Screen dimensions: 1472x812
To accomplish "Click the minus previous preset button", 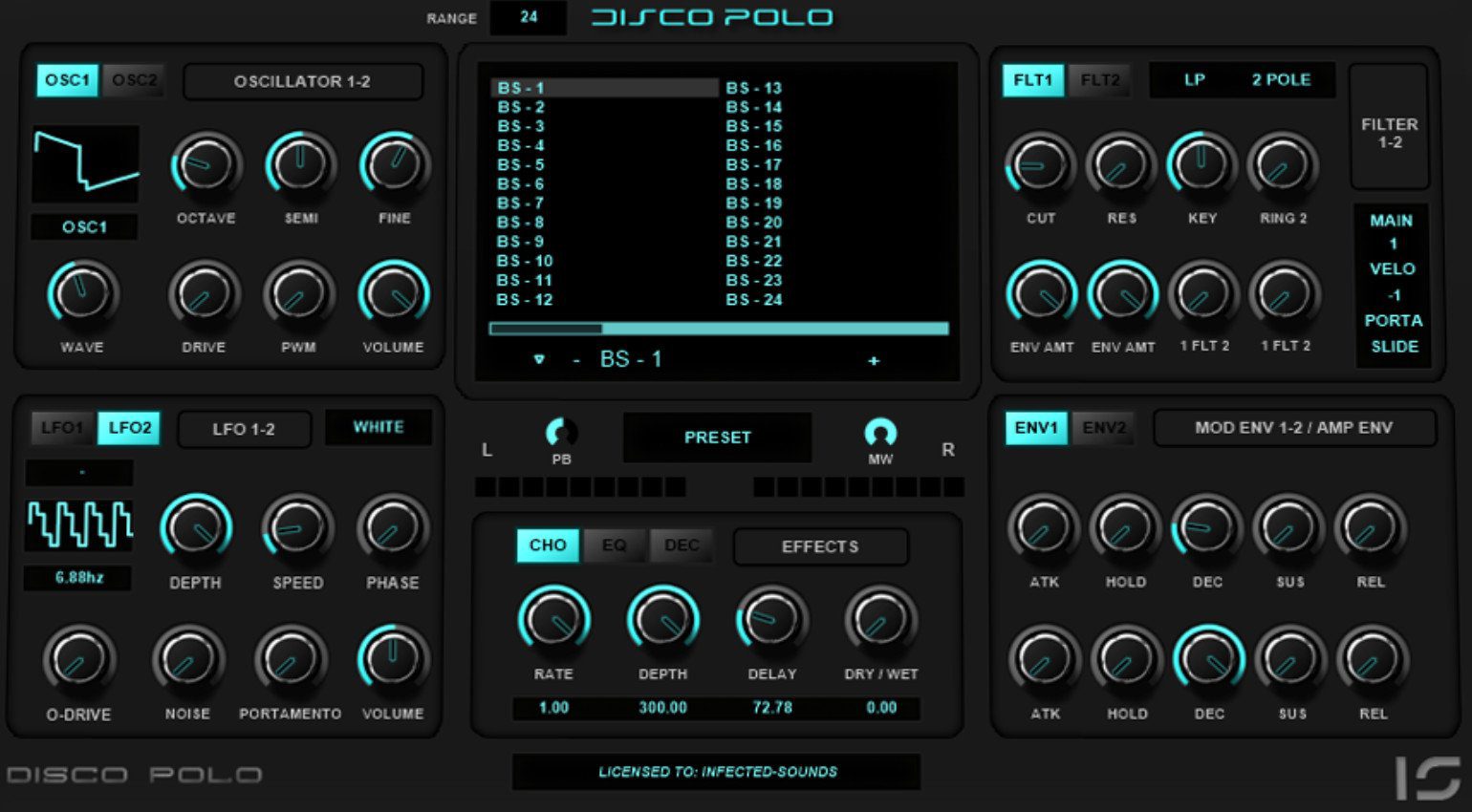I will pos(576,360).
